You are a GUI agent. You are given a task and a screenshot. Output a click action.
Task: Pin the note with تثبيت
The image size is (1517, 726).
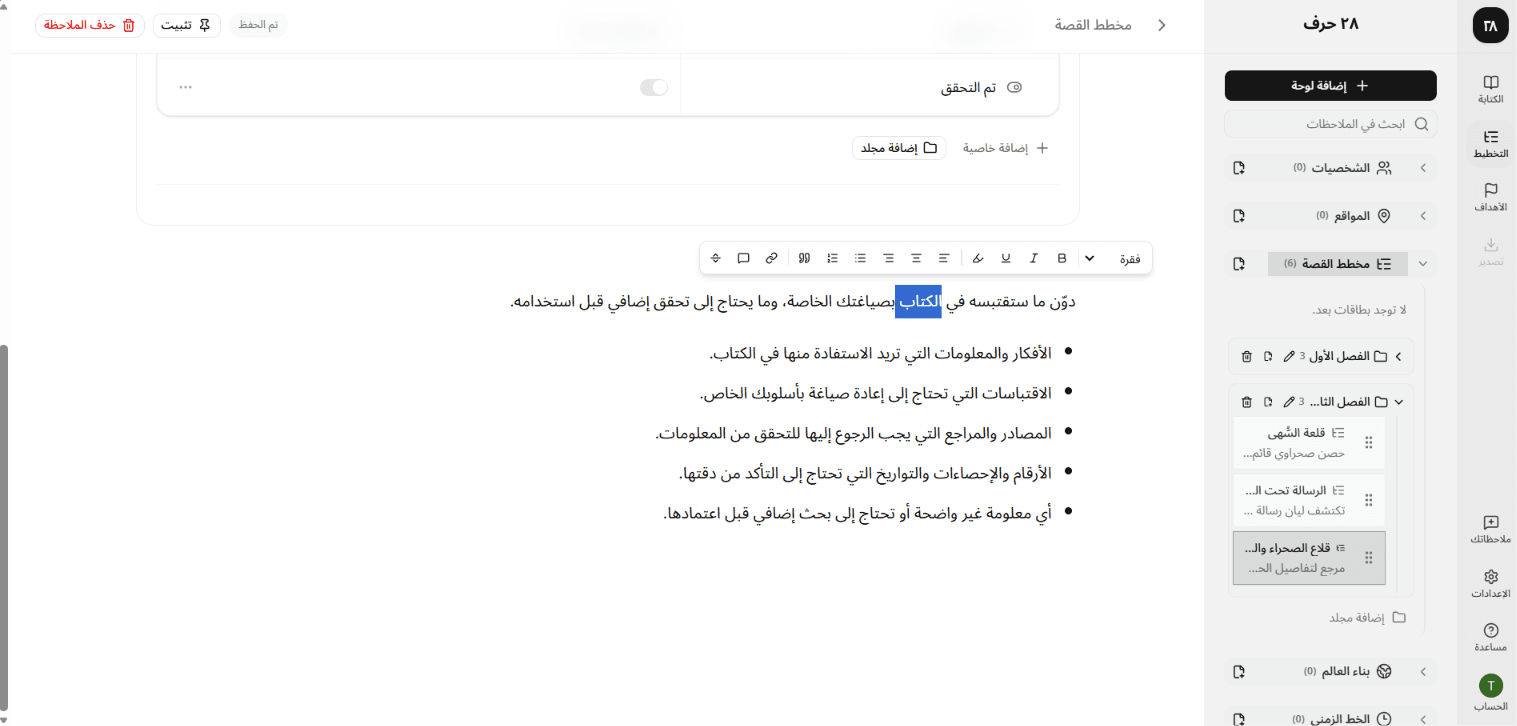189,25
